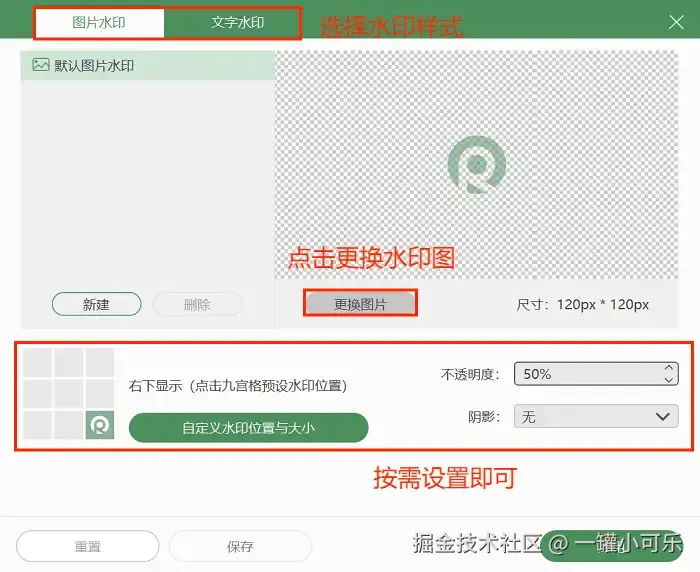Click the 保存 button

tap(240, 546)
